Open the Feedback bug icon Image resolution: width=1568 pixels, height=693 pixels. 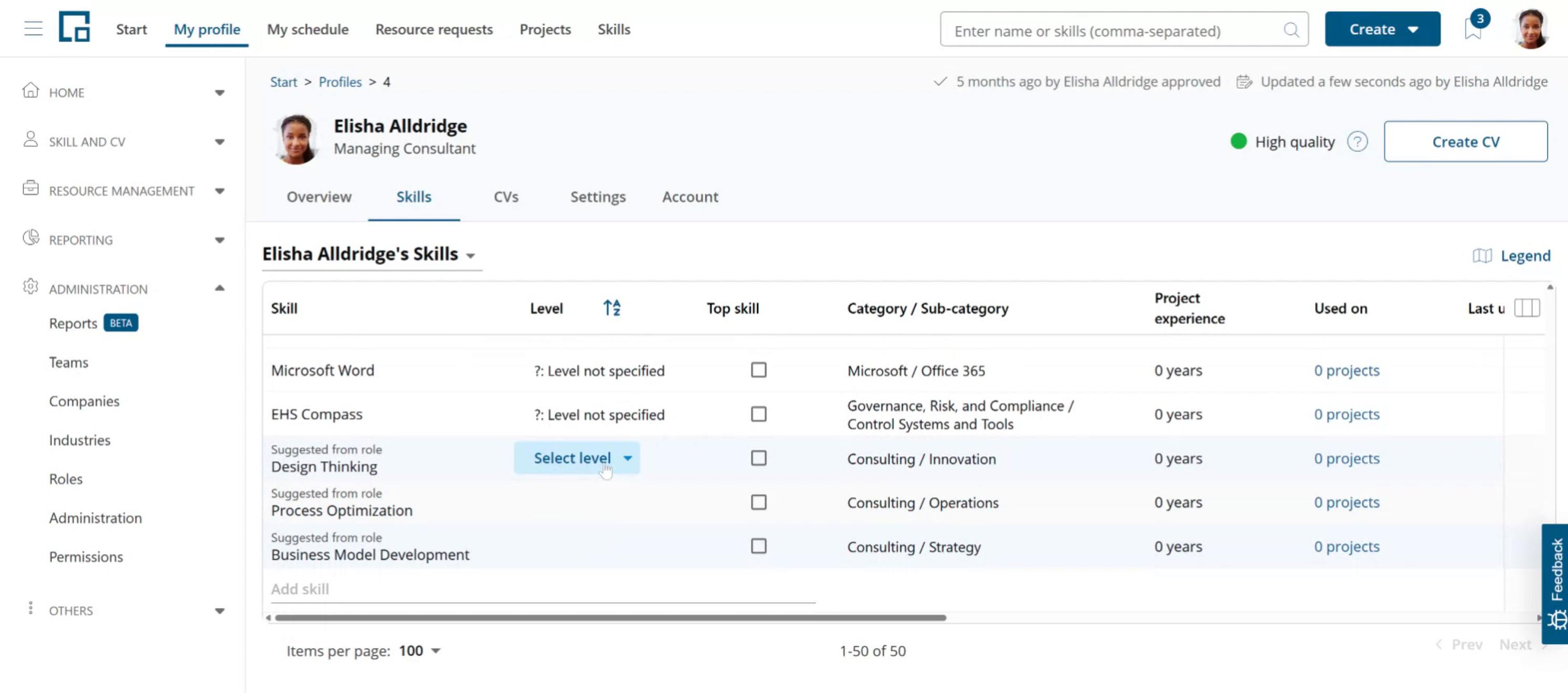coord(1556,620)
